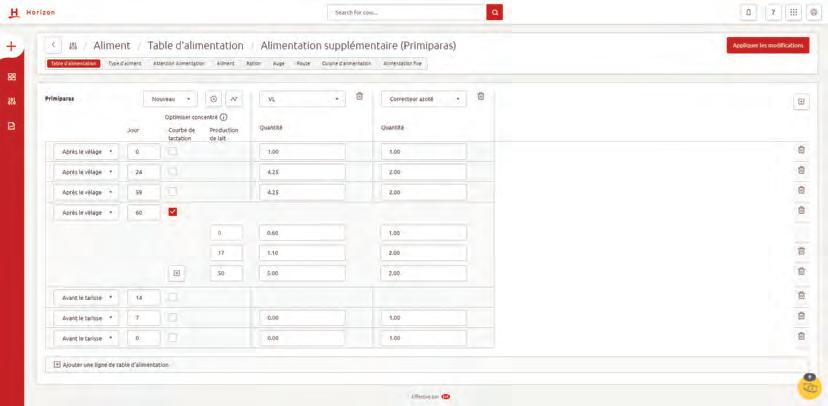828x406 pixels.
Task: Click the curve graph icon next to Nouveau
Action: (x=234, y=99)
